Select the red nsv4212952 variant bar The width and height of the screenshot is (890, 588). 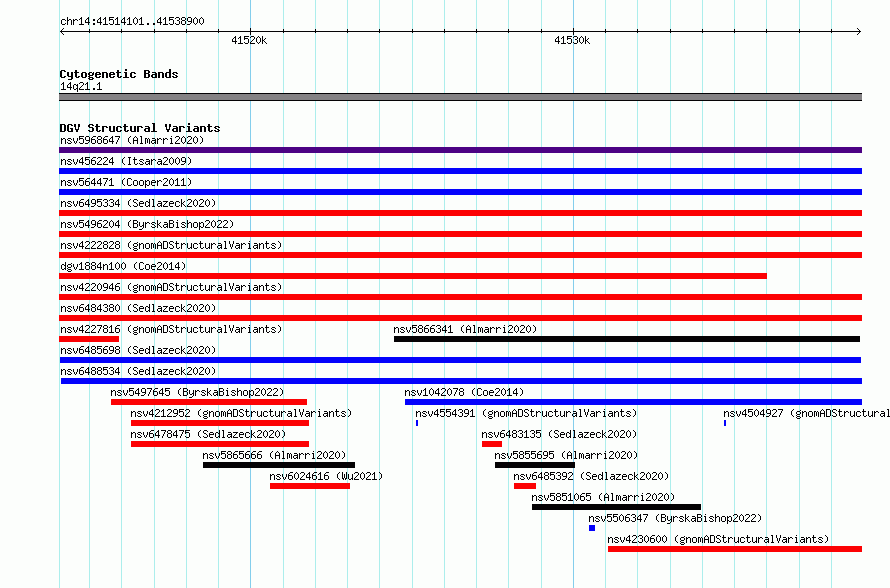[x=220, y=423]
